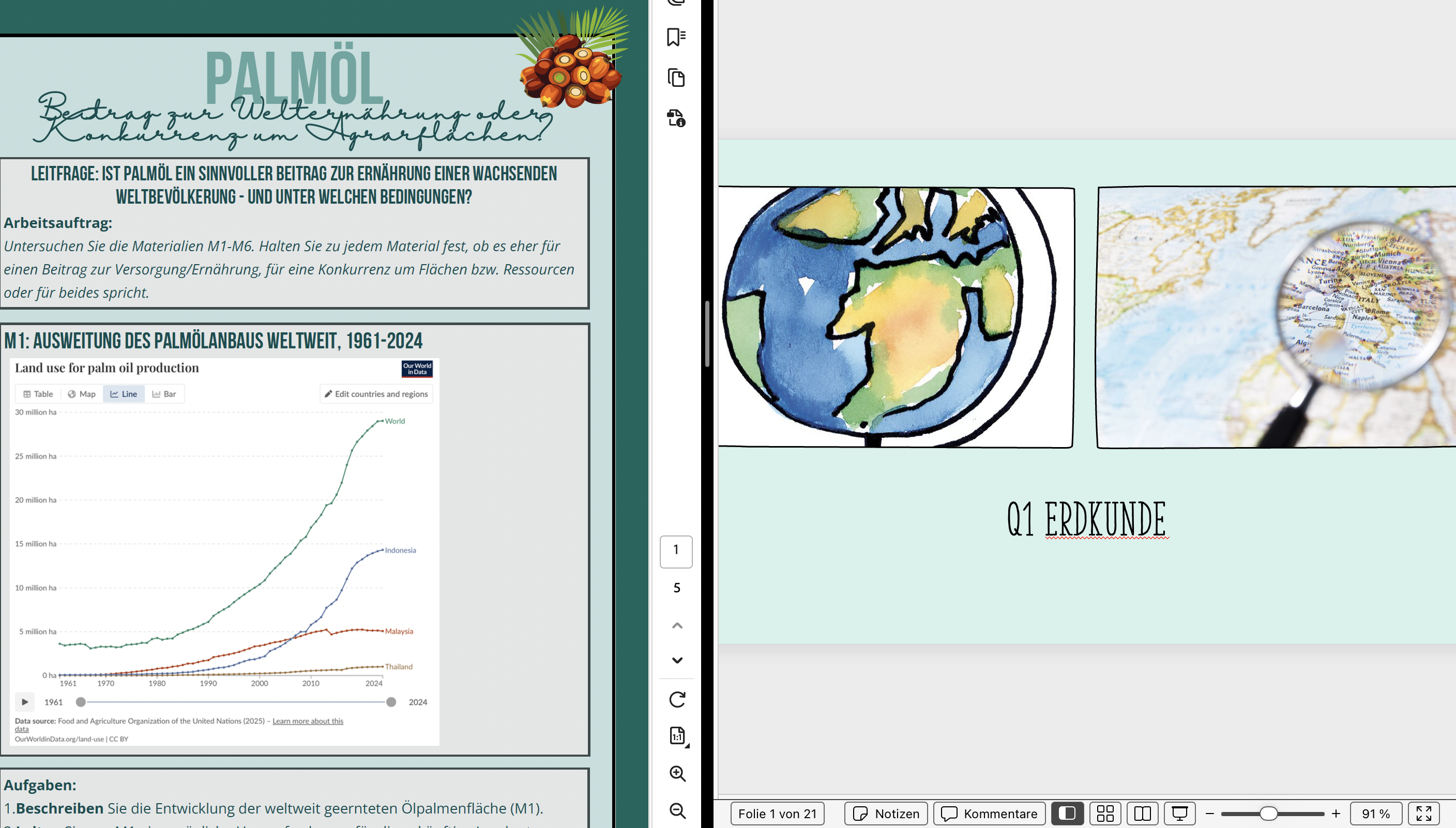The width and height of the screenshot is (1456, 828).
Task: Click the Malaysia line label
Action: 399,631
